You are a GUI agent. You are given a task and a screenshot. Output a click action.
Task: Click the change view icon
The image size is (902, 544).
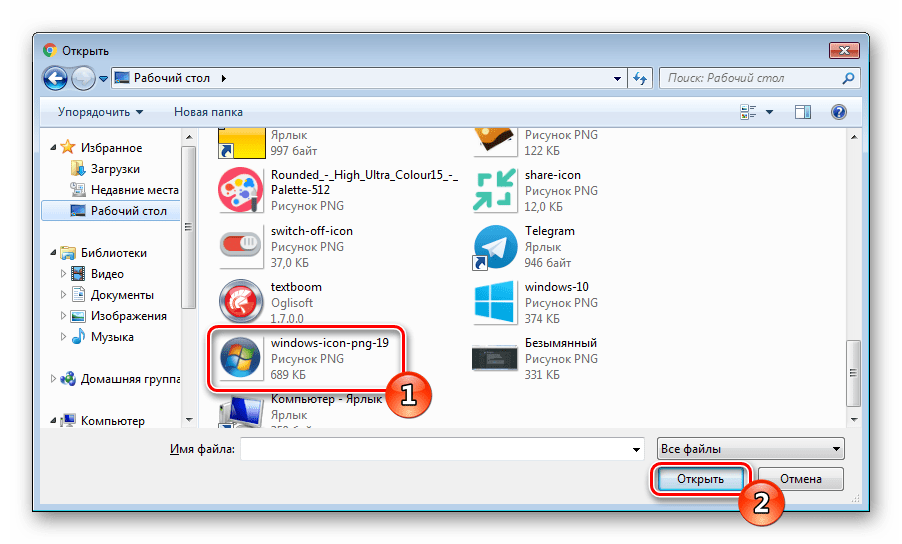pos(748,112)
